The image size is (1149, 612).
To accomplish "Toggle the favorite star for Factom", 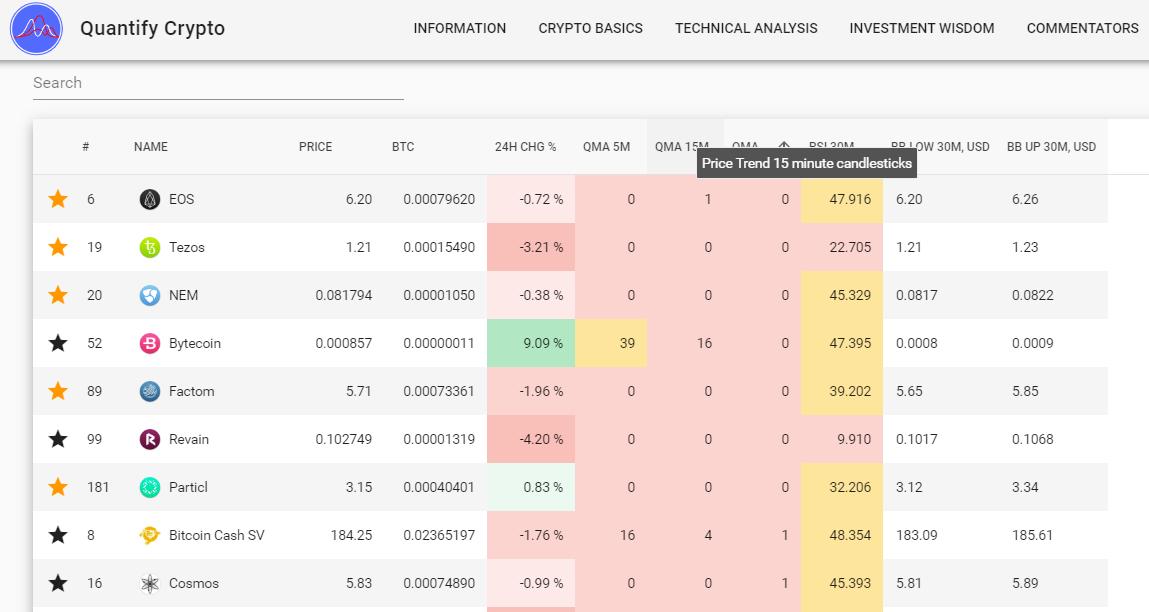I will coord(58,391).
